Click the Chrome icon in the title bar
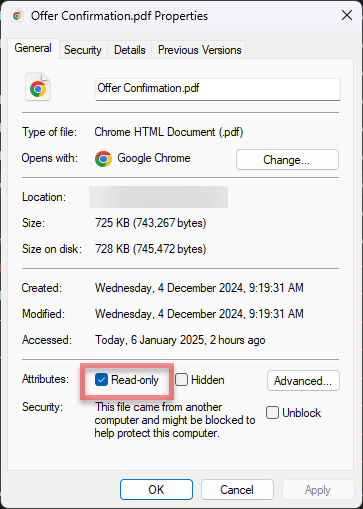The image size is (363, 509). [17, 16]
